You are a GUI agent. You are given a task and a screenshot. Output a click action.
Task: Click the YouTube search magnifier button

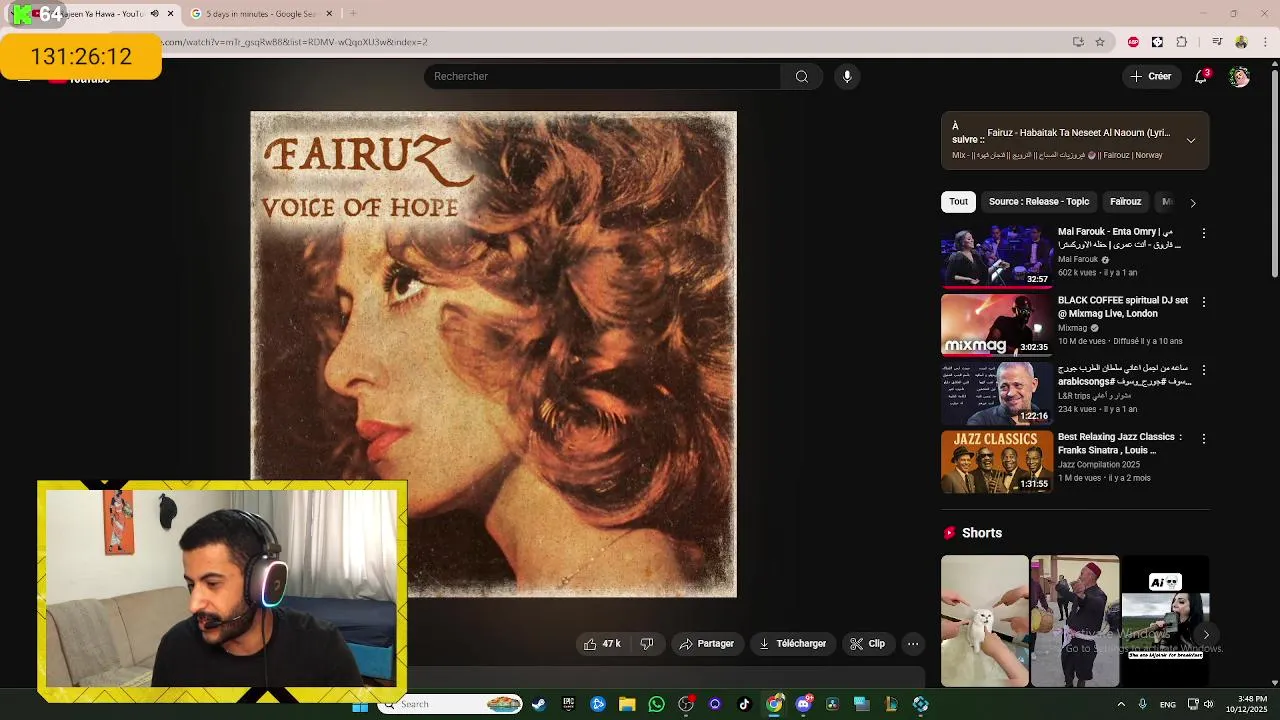click(801, 76)
